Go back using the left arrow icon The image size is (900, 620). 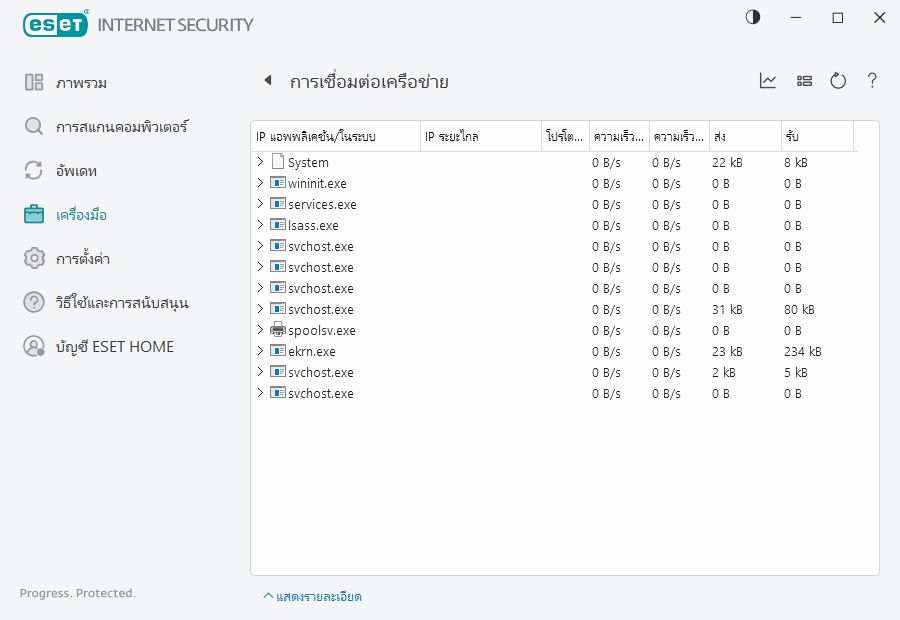pyautogui.click(x=267, y=81)
